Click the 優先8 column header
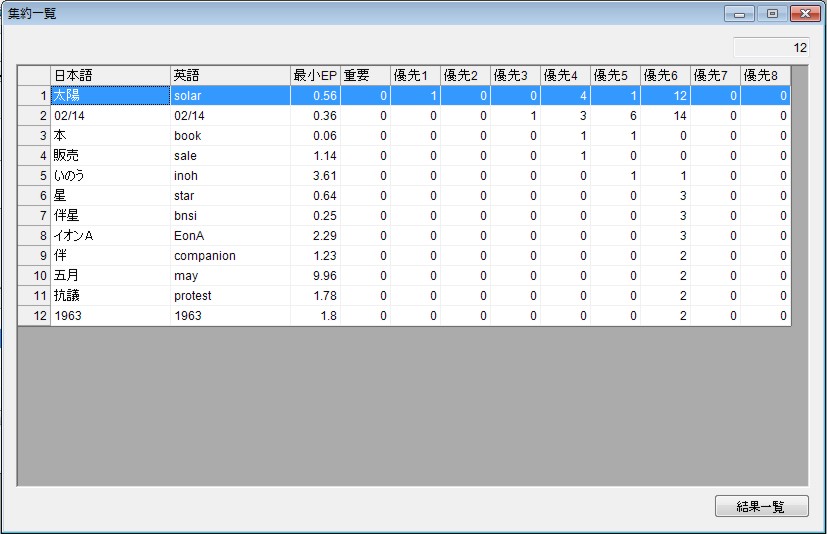 [765, 76]
